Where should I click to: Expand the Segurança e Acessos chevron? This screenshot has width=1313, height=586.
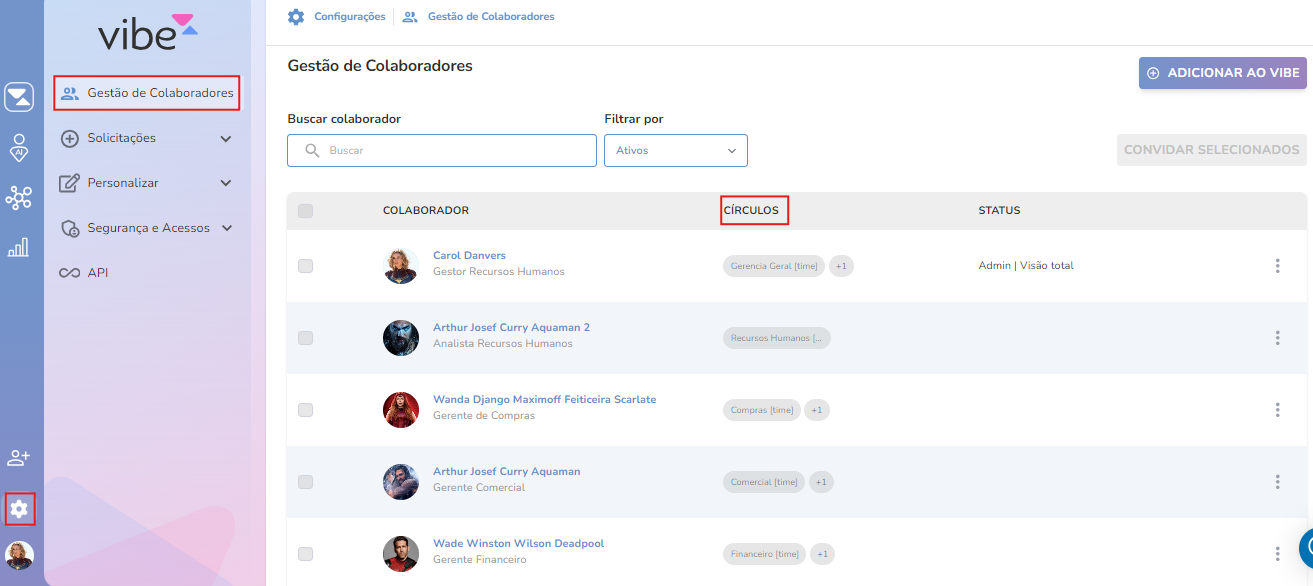point(227,228)
